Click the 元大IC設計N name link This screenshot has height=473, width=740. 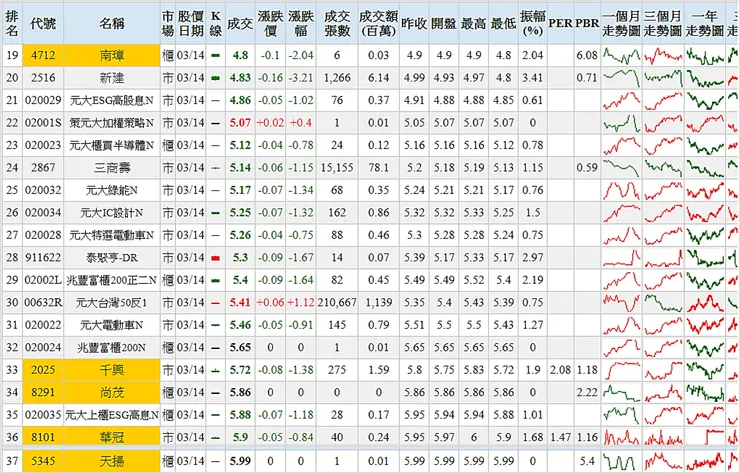(112, 213)
